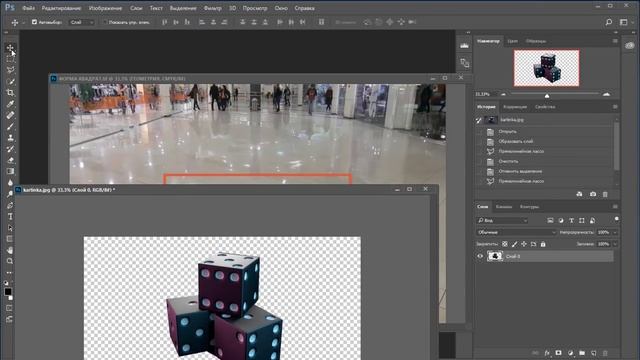Toggle Auto-Select checkbox in options bar
Viewport: 640px width, 360px height.
point(34,22)
